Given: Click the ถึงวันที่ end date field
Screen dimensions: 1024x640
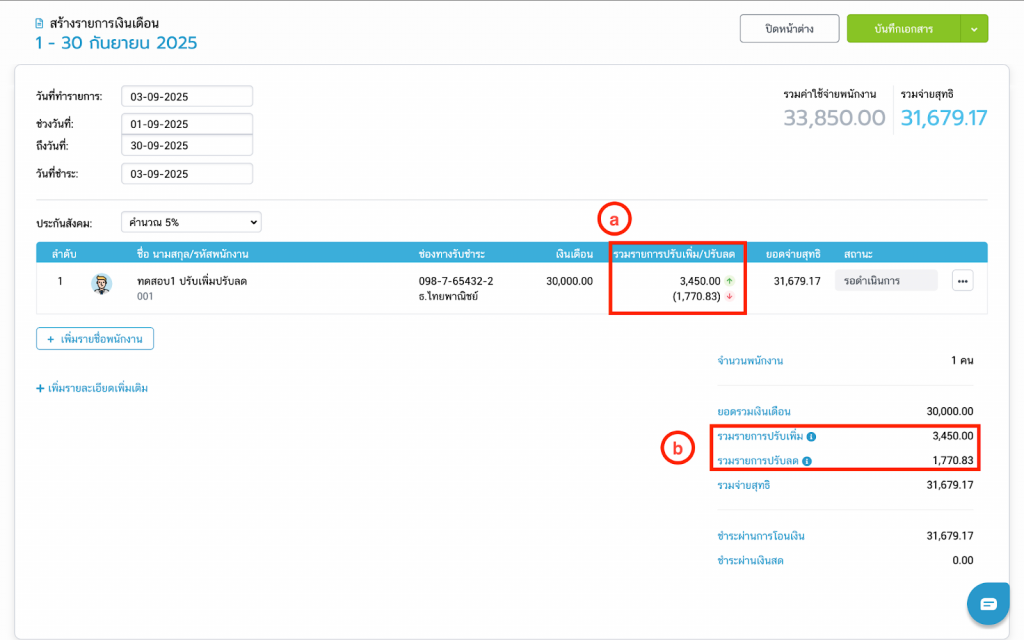Looking at the screenshot, I should point(187,146).
